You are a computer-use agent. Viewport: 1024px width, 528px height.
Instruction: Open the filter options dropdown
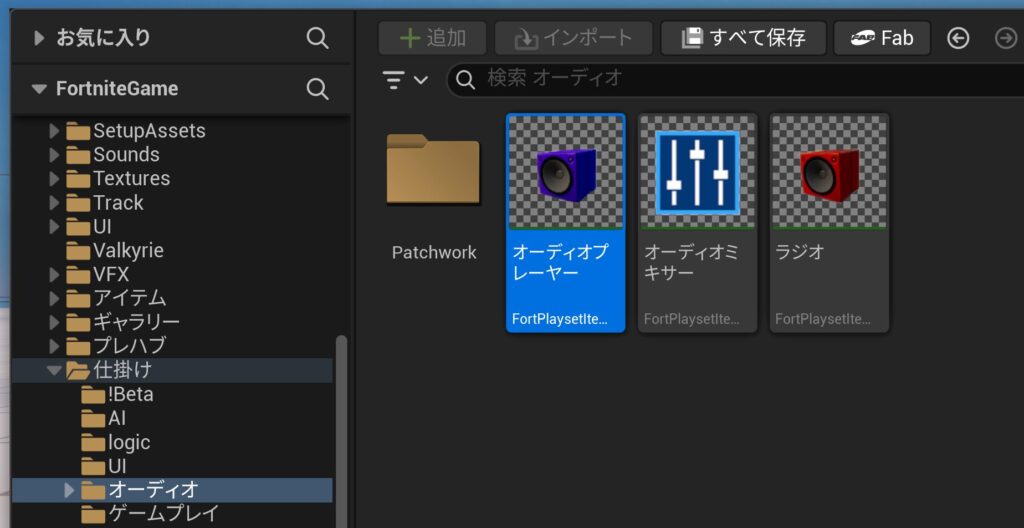(405, 80)
